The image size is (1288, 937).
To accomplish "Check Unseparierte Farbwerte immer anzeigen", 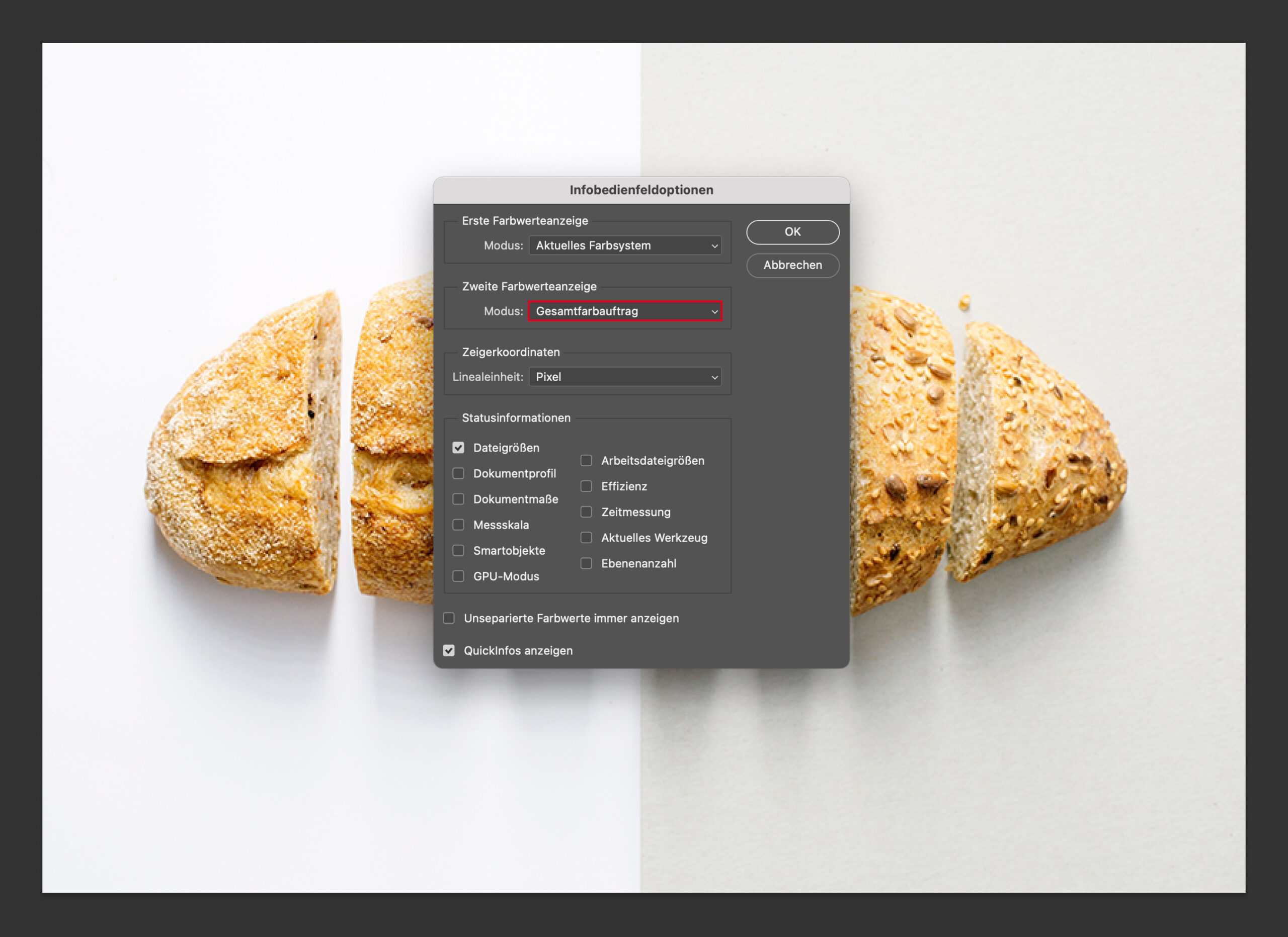I will (x=449, y=618).
